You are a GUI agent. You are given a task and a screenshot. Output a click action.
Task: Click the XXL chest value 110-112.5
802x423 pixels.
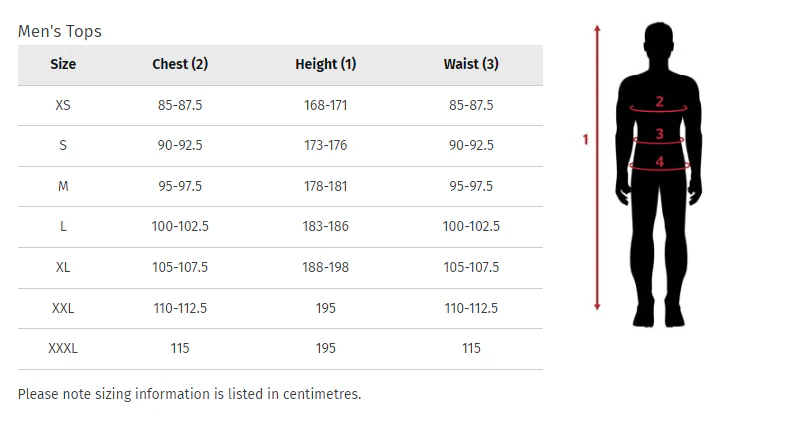(180, 308)
